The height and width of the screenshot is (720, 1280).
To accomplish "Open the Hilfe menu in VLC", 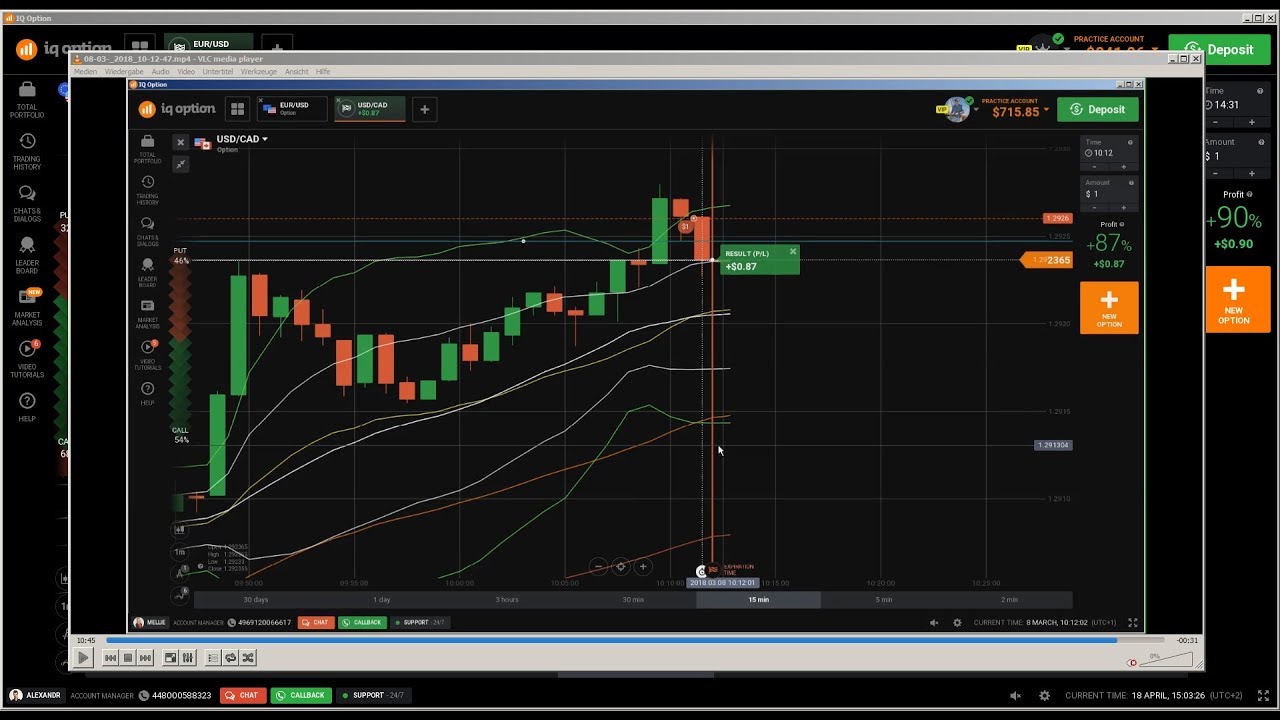I will (x=323, y=72).
